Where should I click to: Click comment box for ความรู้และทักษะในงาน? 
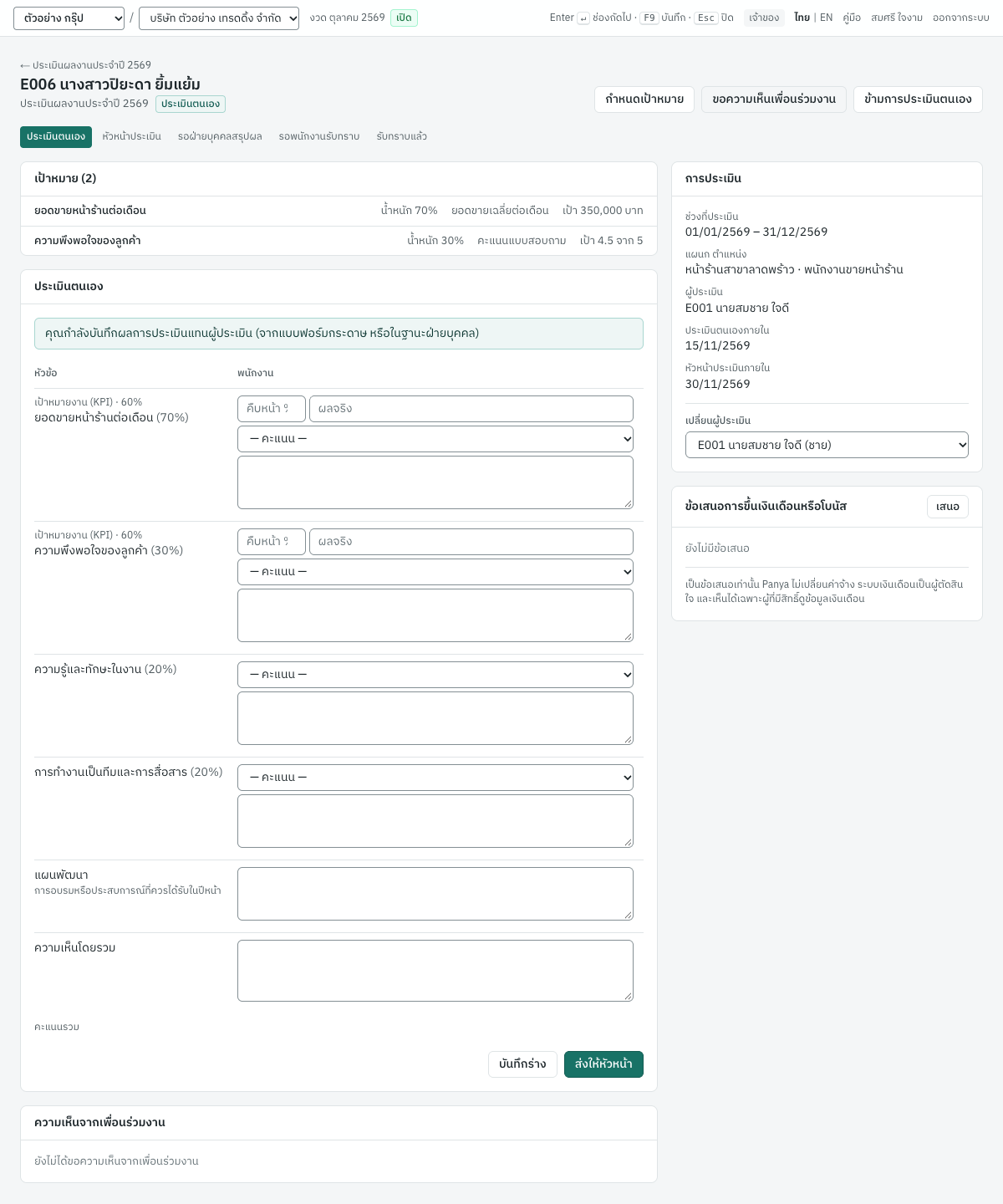tap(435, 718)
